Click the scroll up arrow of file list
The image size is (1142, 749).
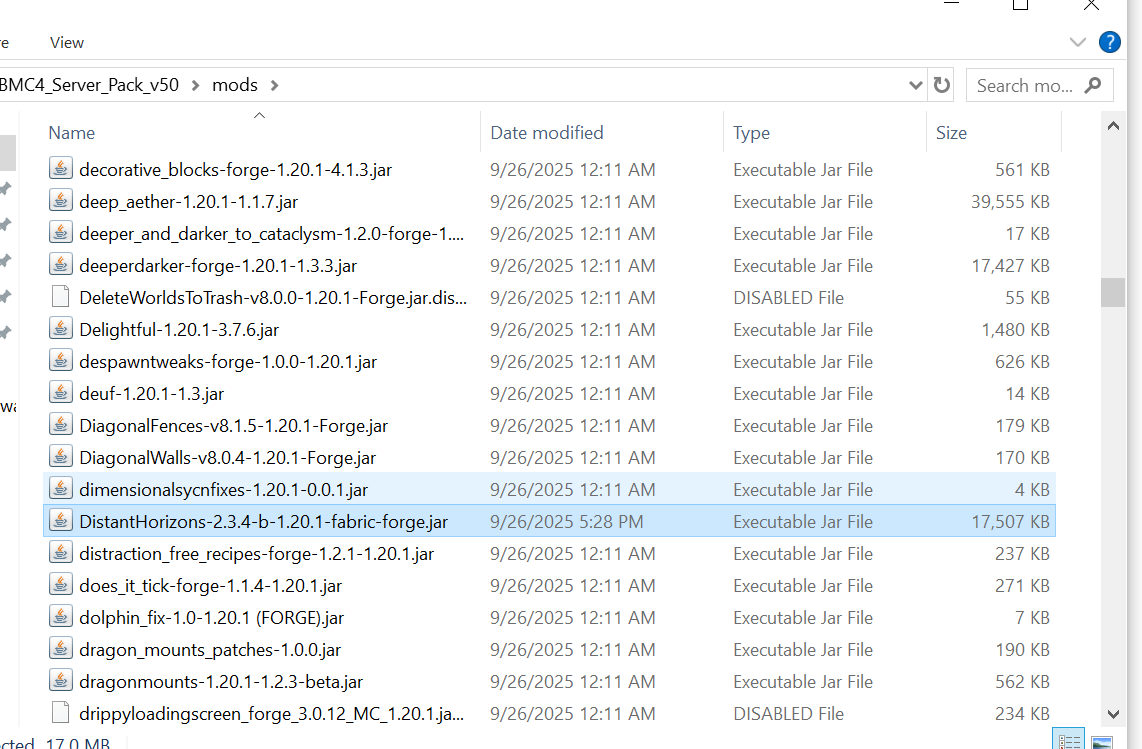click(x=1113, y=126)
